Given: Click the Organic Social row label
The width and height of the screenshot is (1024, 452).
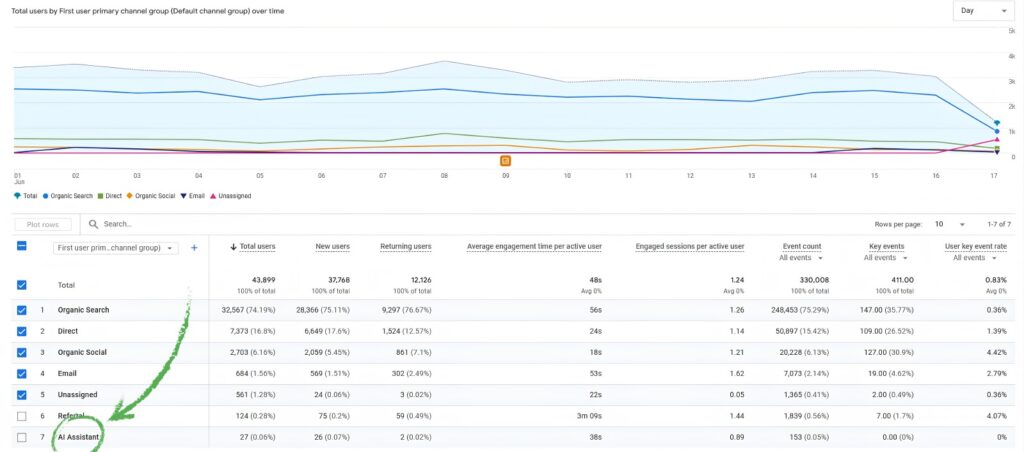Looking at the screenshot, I should point(82,352).
